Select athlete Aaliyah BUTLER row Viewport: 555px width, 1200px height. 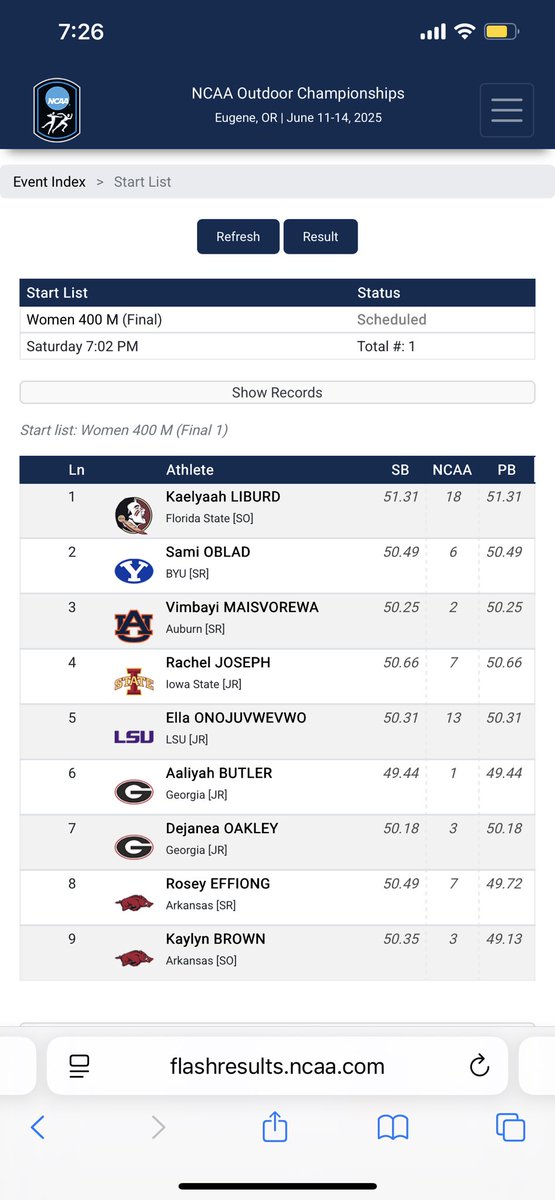[x=277, y=787]
